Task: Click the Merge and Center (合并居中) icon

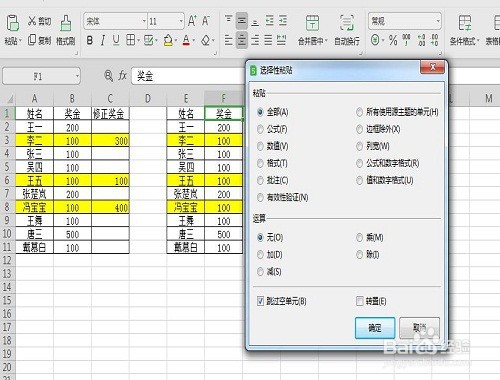Action: pyautogui.click(x=312, y=23)
